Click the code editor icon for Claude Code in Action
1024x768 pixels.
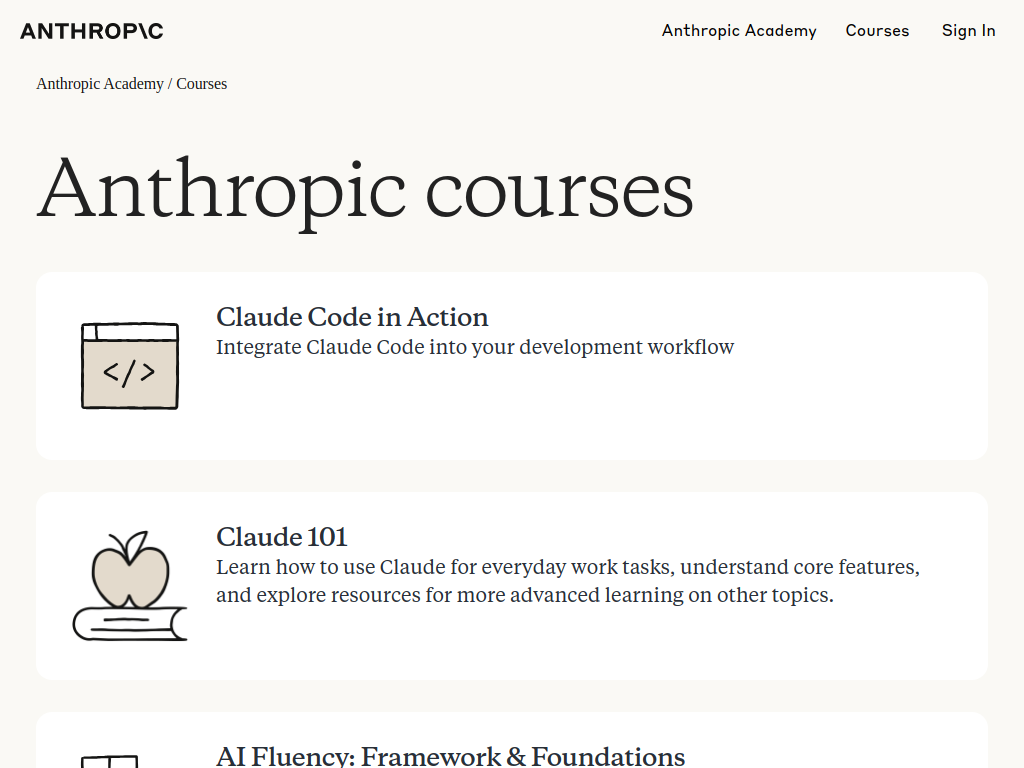(129, 365)
